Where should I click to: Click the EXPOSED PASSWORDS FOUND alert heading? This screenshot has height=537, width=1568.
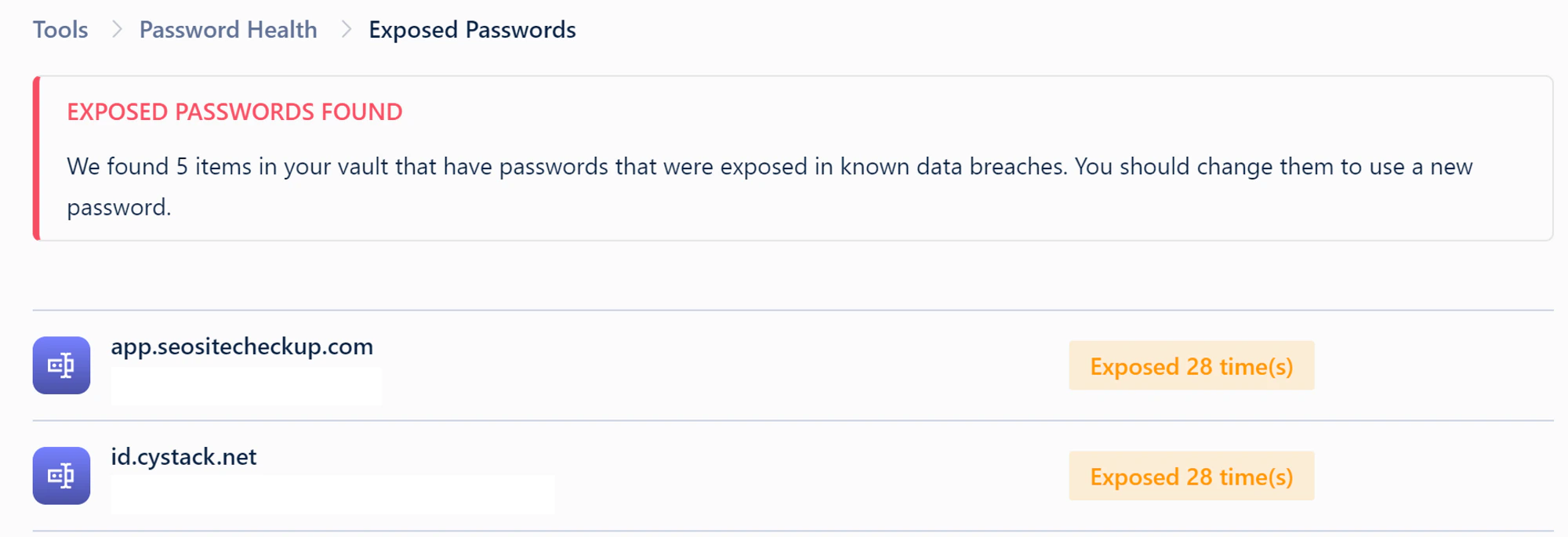point(234,111)
